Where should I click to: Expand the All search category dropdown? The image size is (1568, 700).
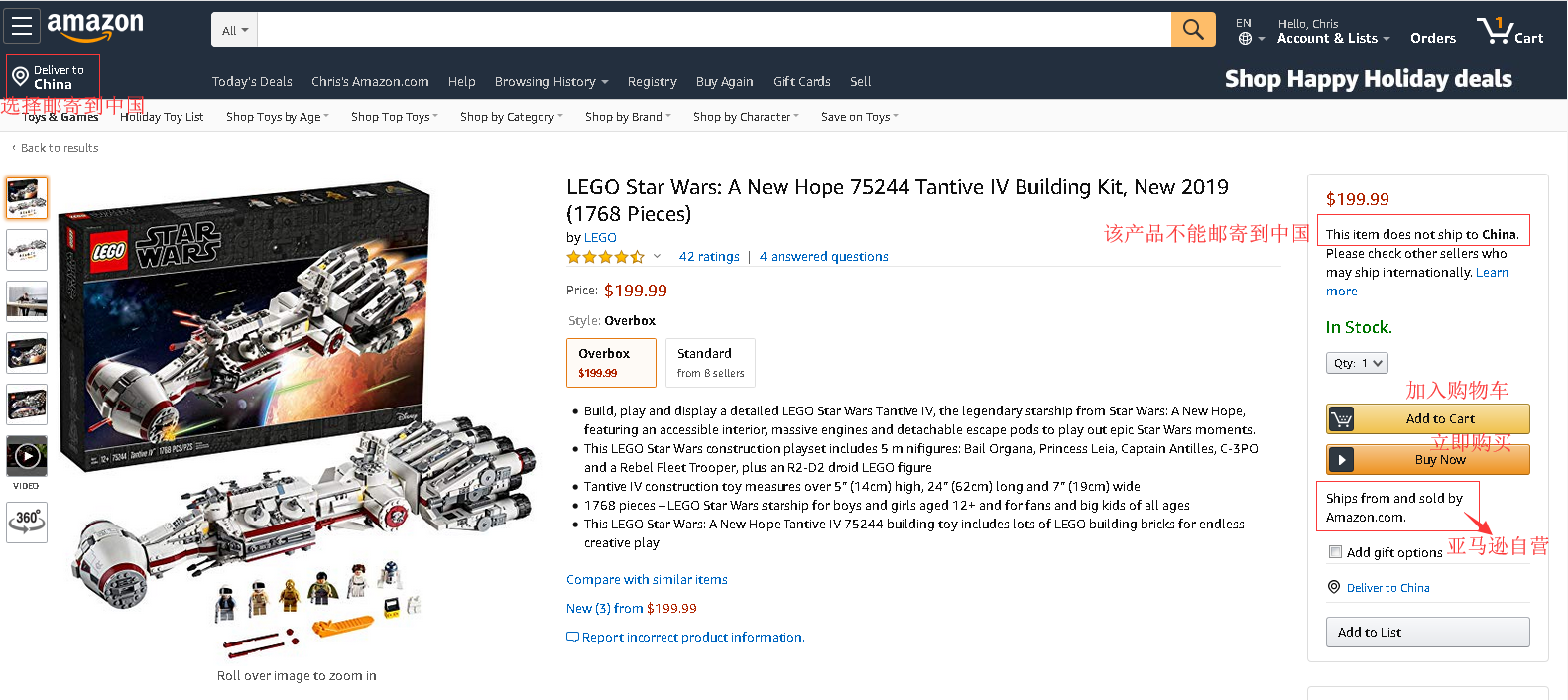pos(235,31)
